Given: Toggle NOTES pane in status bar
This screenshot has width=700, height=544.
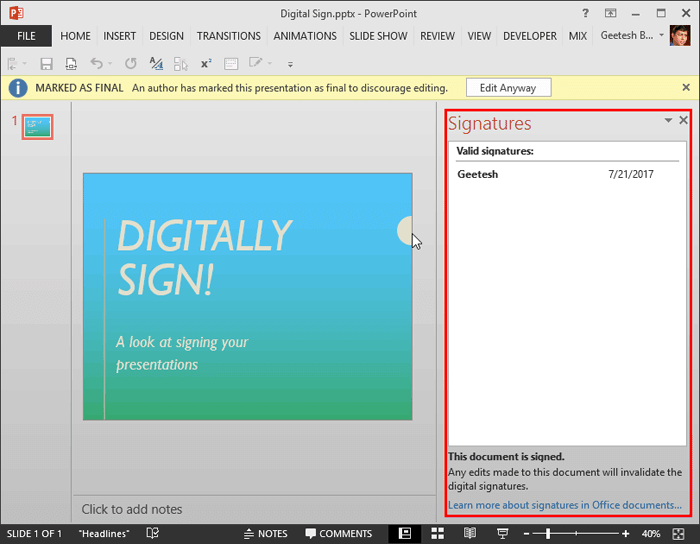Looking at the screenshot, I should tap(266, 533).
